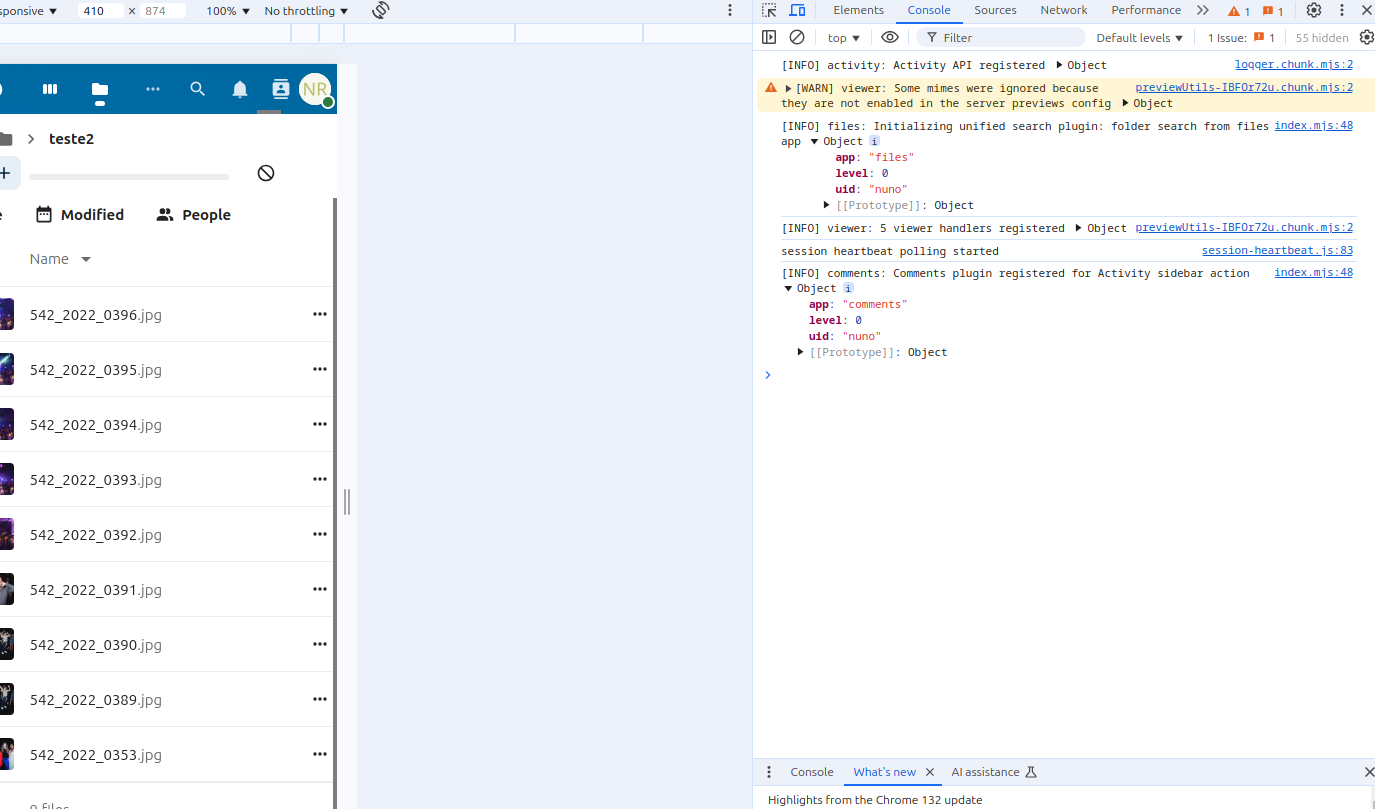The image size is (1375, 809).
Task: Switch to the Network tab
Action: click(1063, 10)
